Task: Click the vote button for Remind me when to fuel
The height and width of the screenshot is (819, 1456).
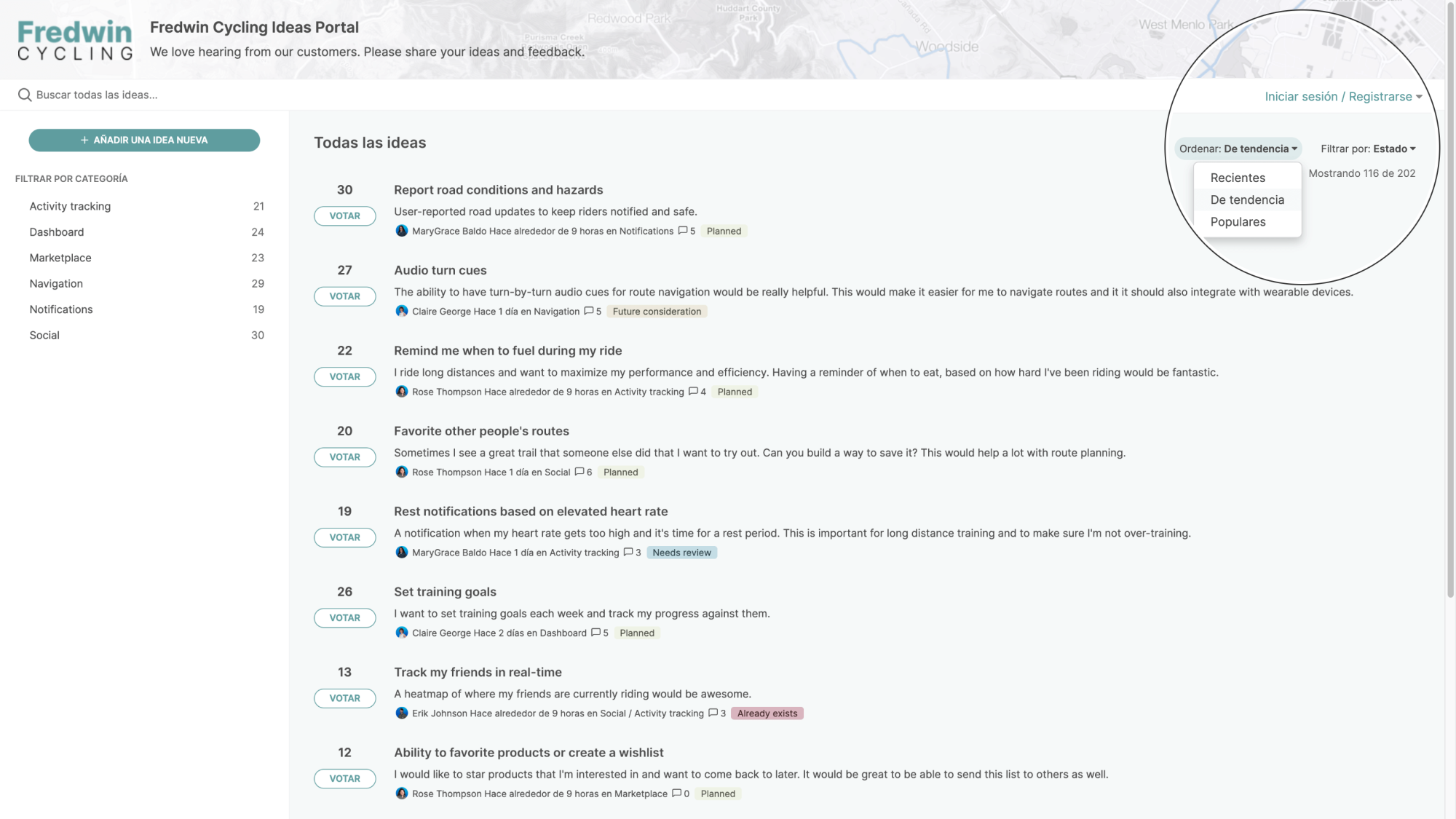Action: point(344,376)
